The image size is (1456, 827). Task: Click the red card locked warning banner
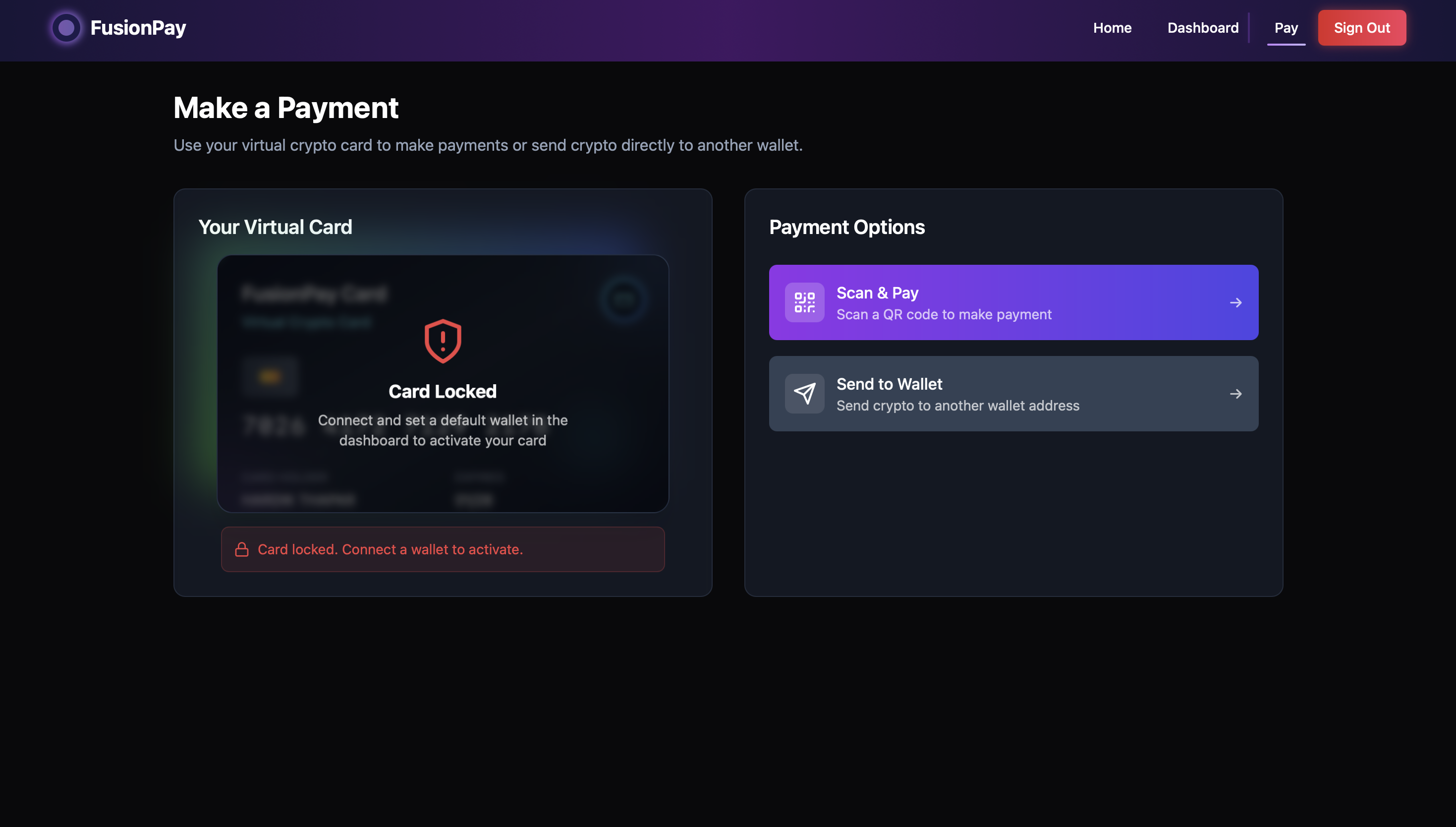[443, 549]
